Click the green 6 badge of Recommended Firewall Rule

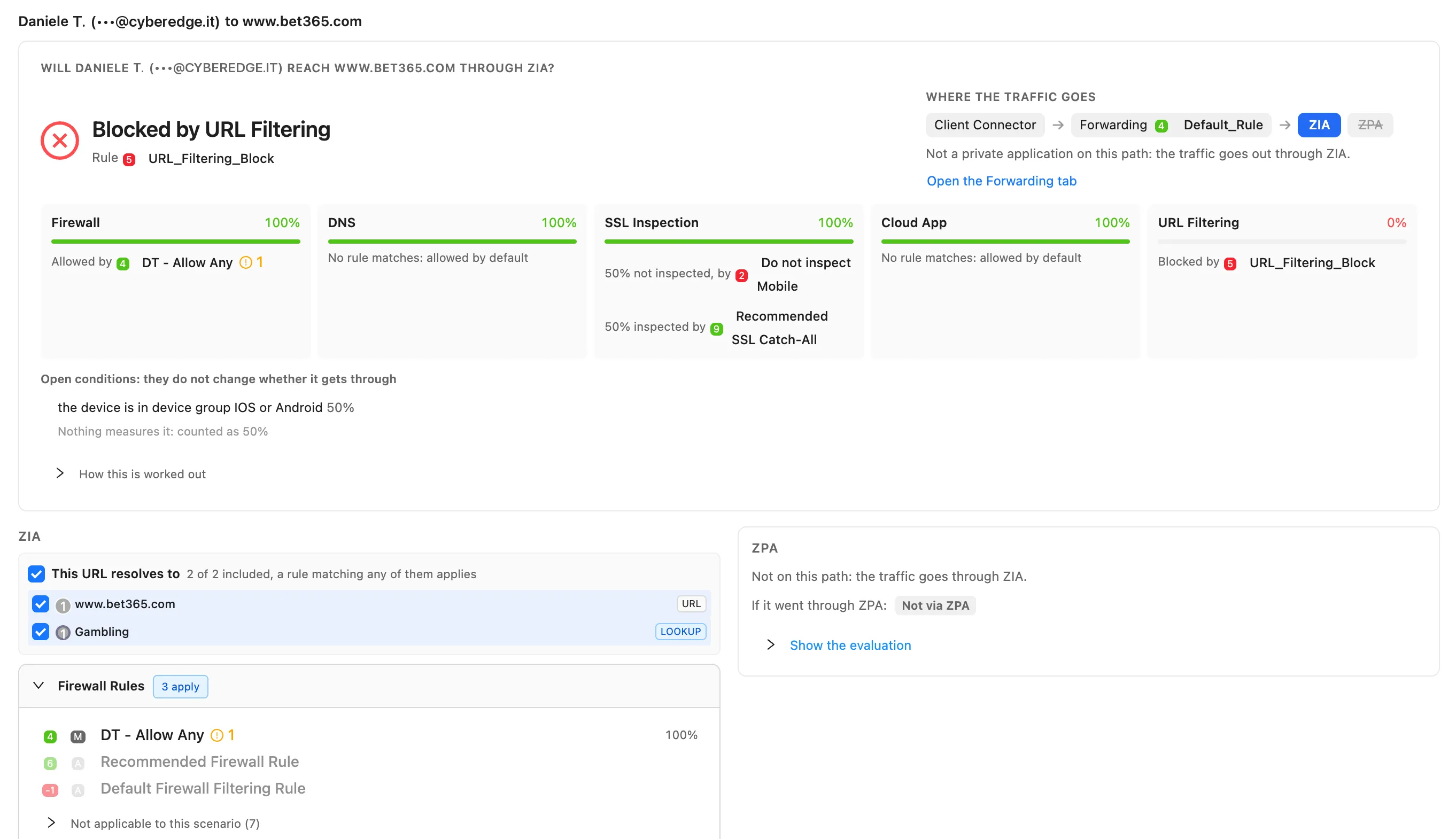[50, 764]
